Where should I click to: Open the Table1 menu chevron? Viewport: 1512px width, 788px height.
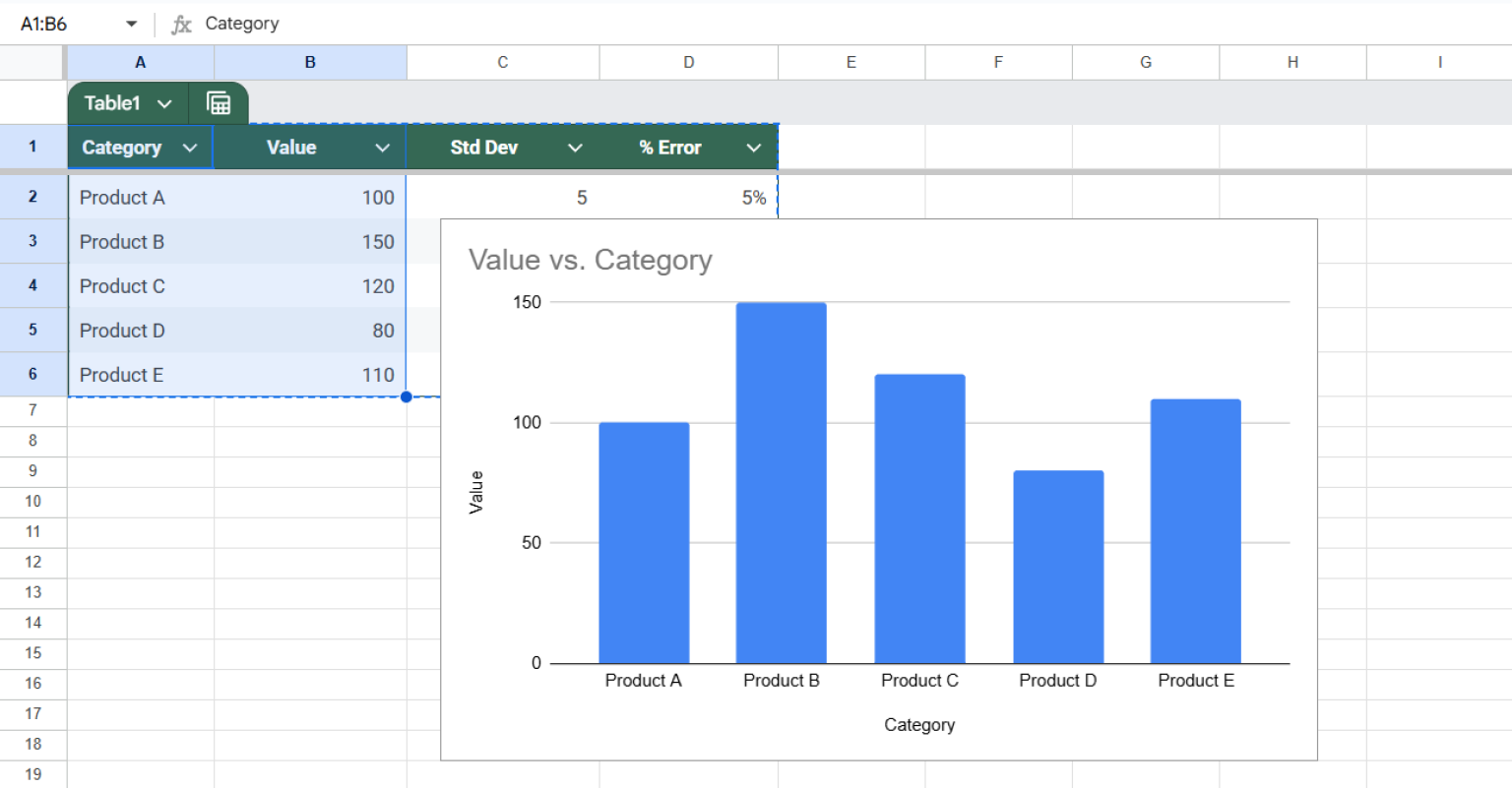165,102
